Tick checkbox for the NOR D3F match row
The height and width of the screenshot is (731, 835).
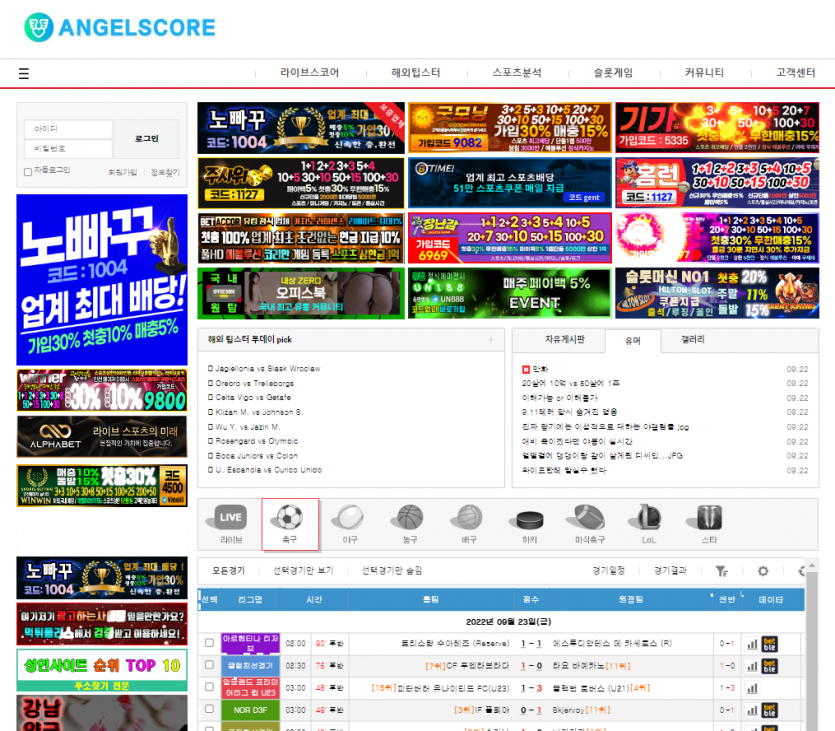209,710
